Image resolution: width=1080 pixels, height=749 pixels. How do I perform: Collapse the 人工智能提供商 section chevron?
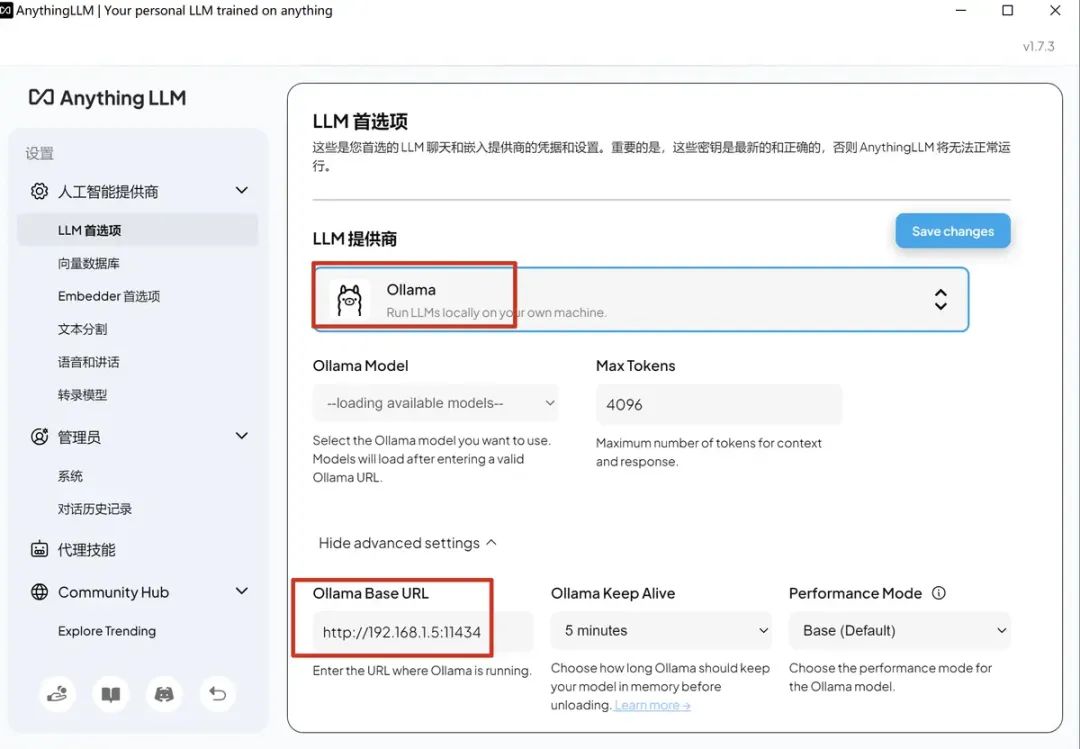click(x=242, y=190)
